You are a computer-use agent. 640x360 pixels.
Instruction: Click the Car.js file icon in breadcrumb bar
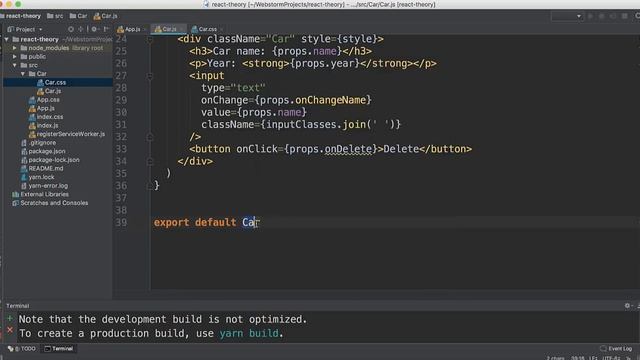[97, 16]
